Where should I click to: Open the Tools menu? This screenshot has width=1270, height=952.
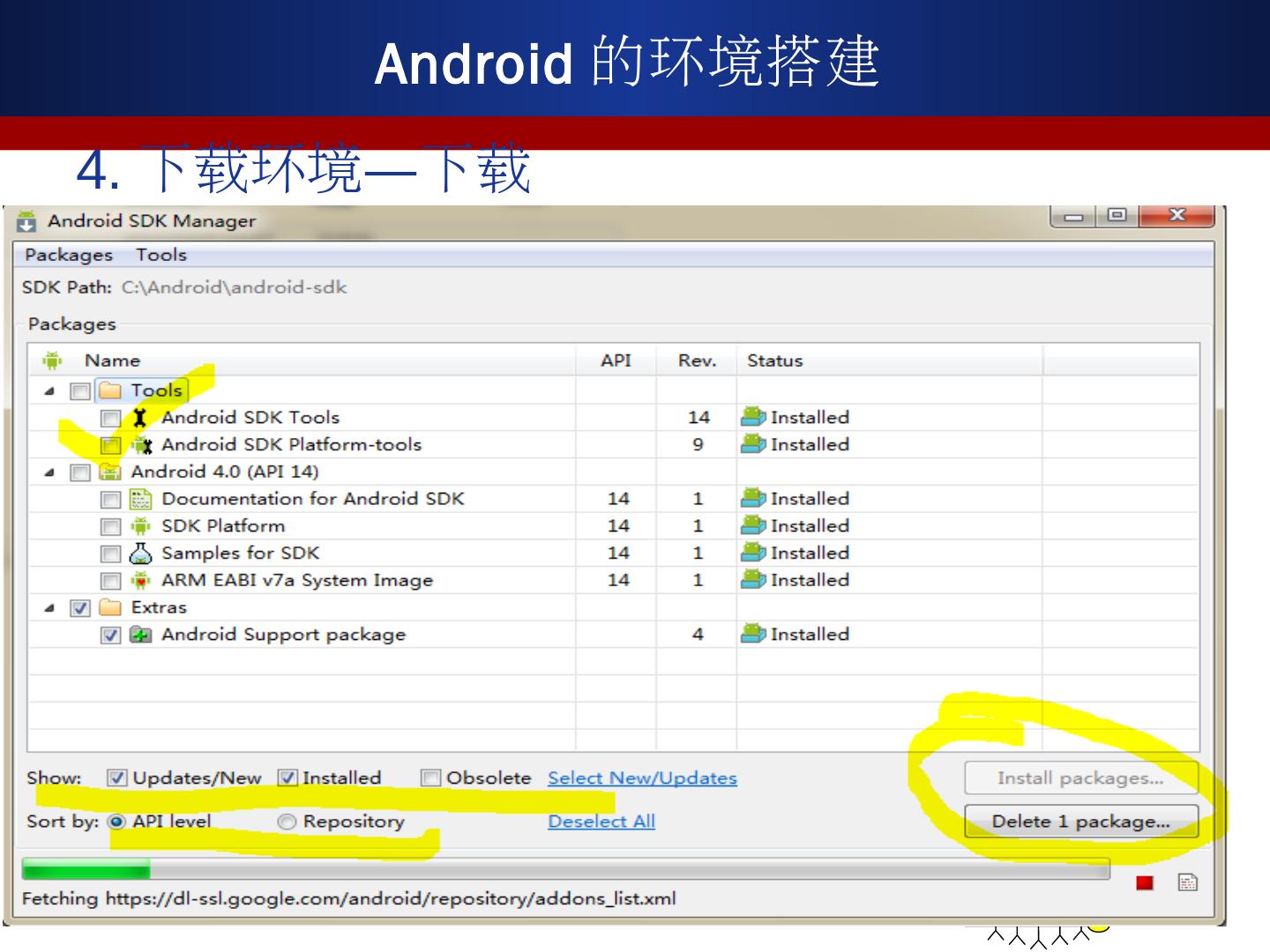point(161,255)
